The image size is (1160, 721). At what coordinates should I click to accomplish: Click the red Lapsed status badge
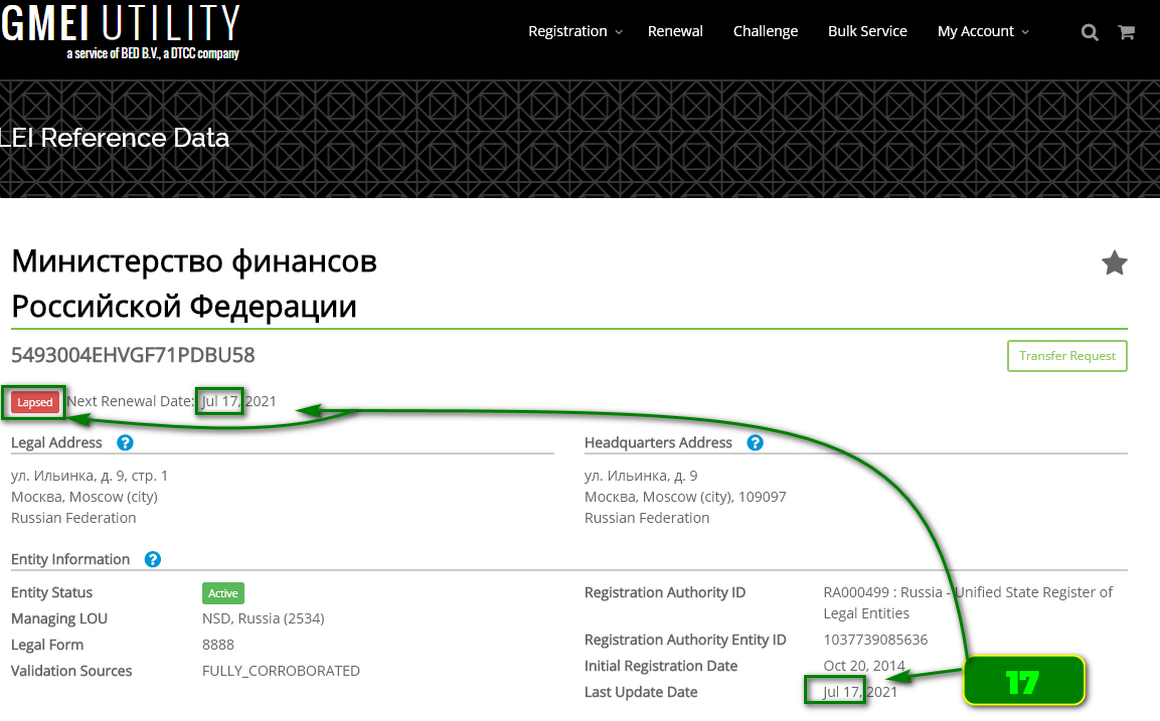click(35, 402)
